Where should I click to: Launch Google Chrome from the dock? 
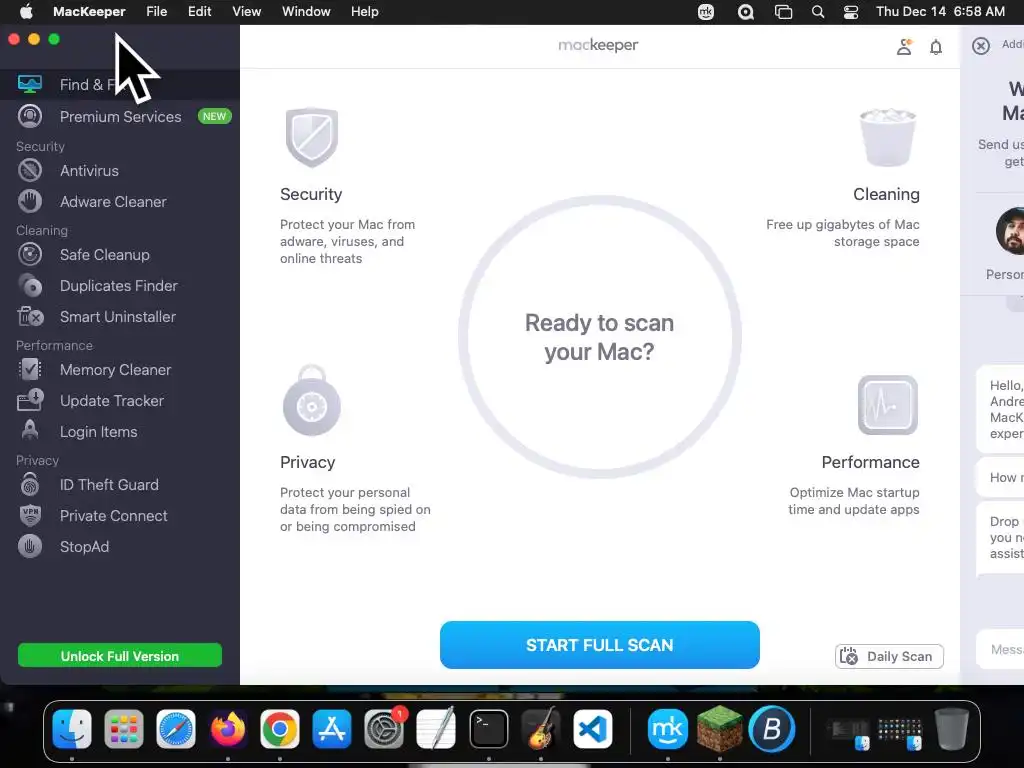280,729
